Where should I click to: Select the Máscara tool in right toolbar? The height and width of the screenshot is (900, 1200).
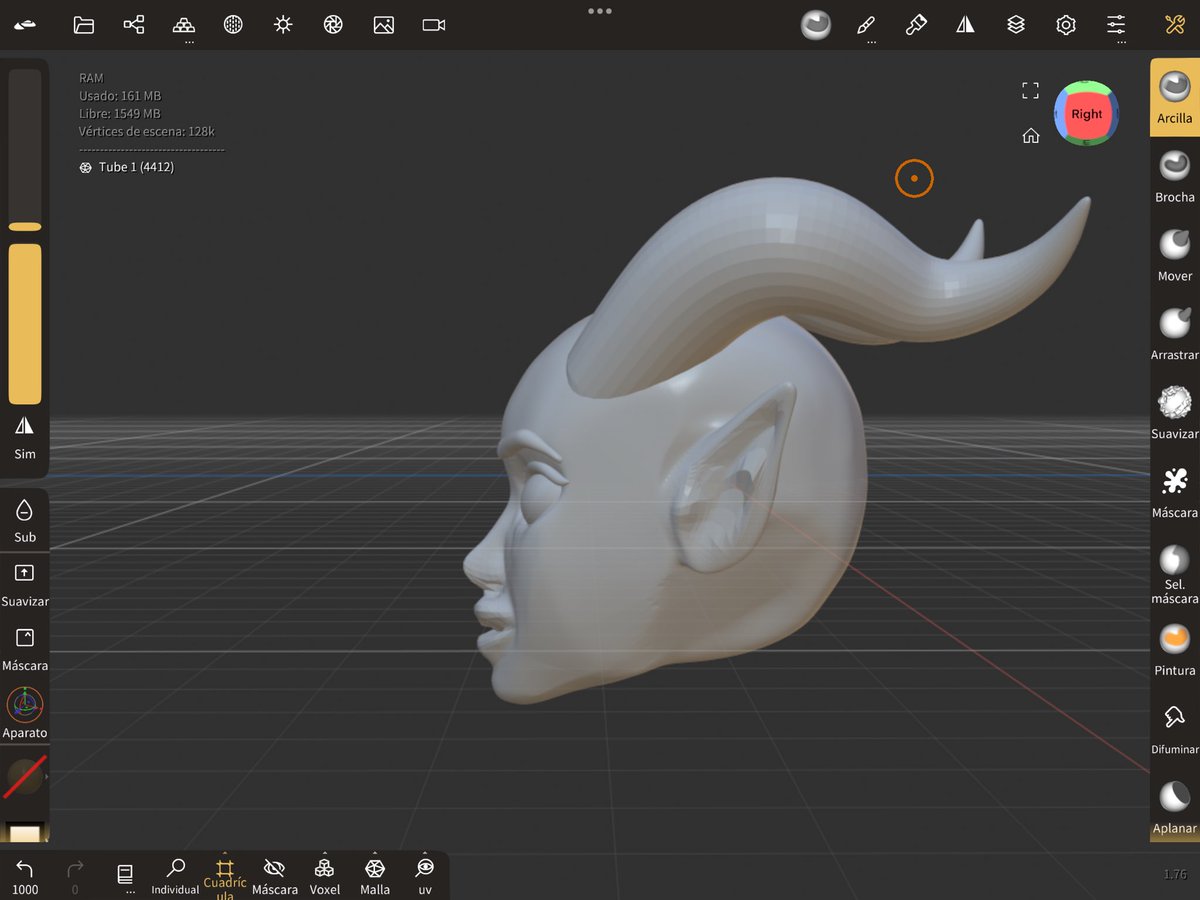pyautogui.click(x=1175, y=492)
